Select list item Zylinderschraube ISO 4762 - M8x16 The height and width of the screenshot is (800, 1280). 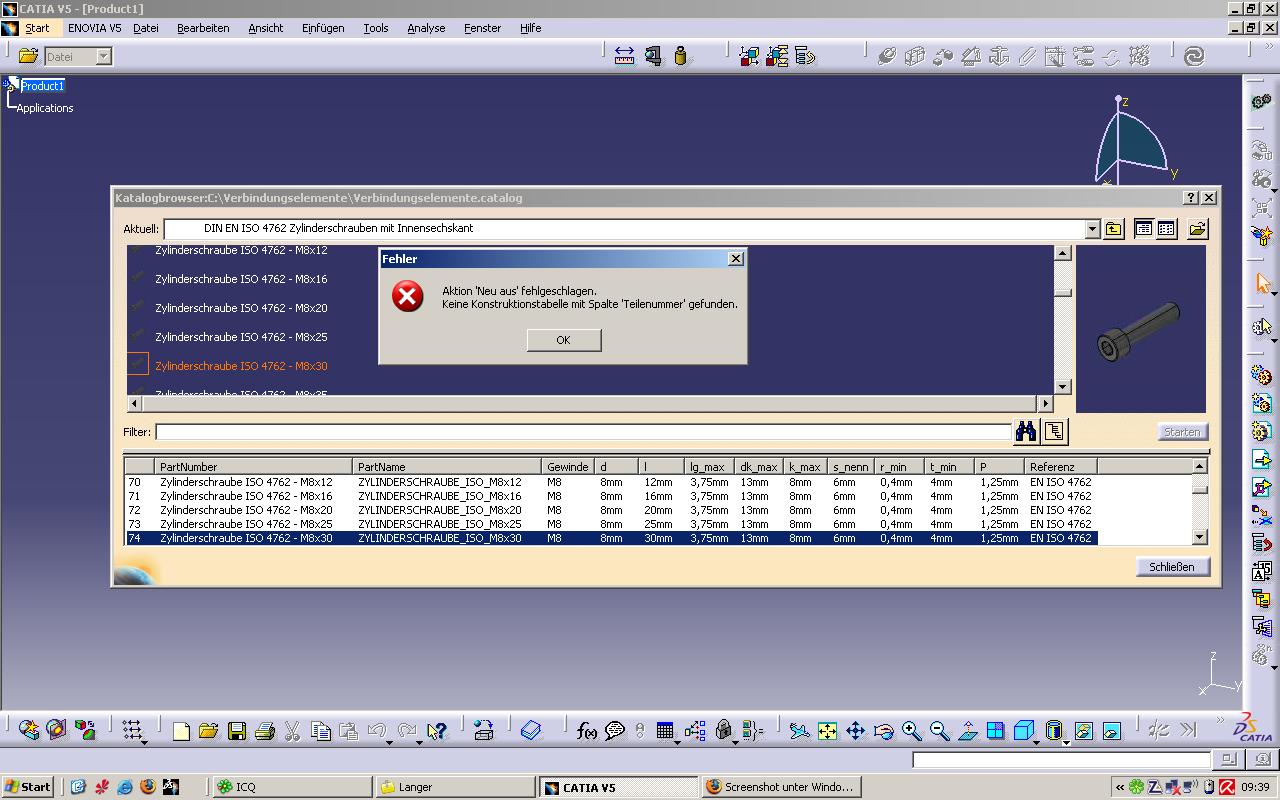pyautogui.click(x=241, y=279)
